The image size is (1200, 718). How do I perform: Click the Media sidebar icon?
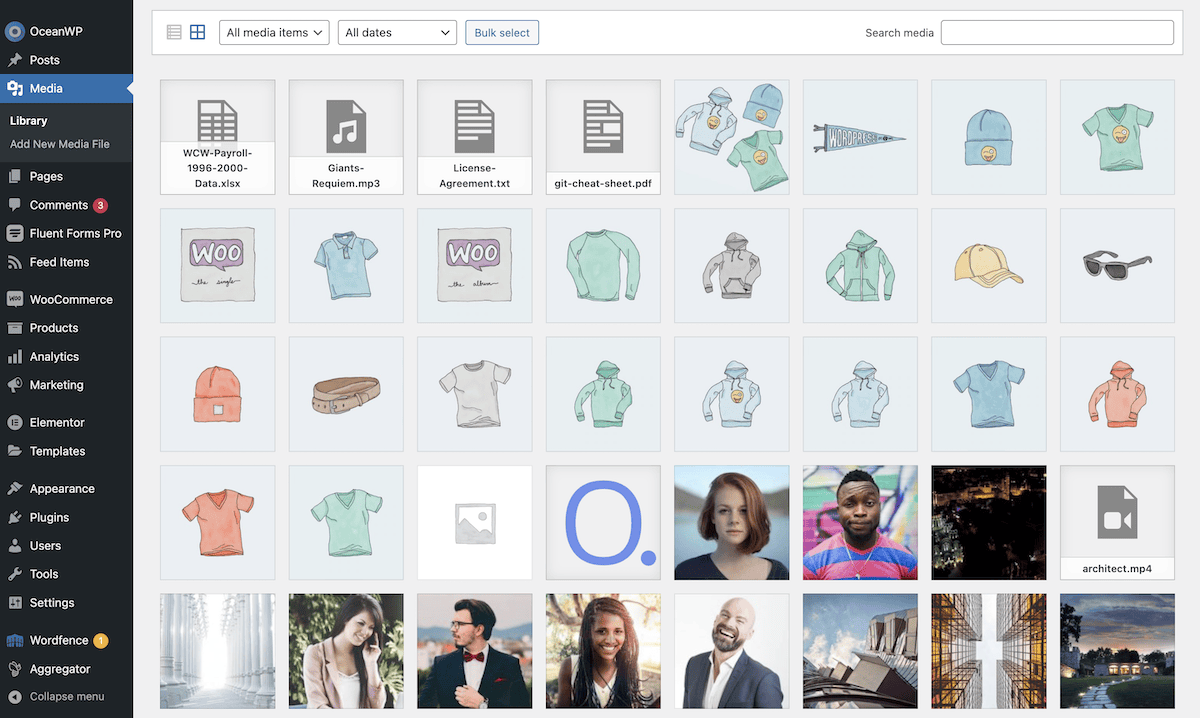(x=14, y=89)
